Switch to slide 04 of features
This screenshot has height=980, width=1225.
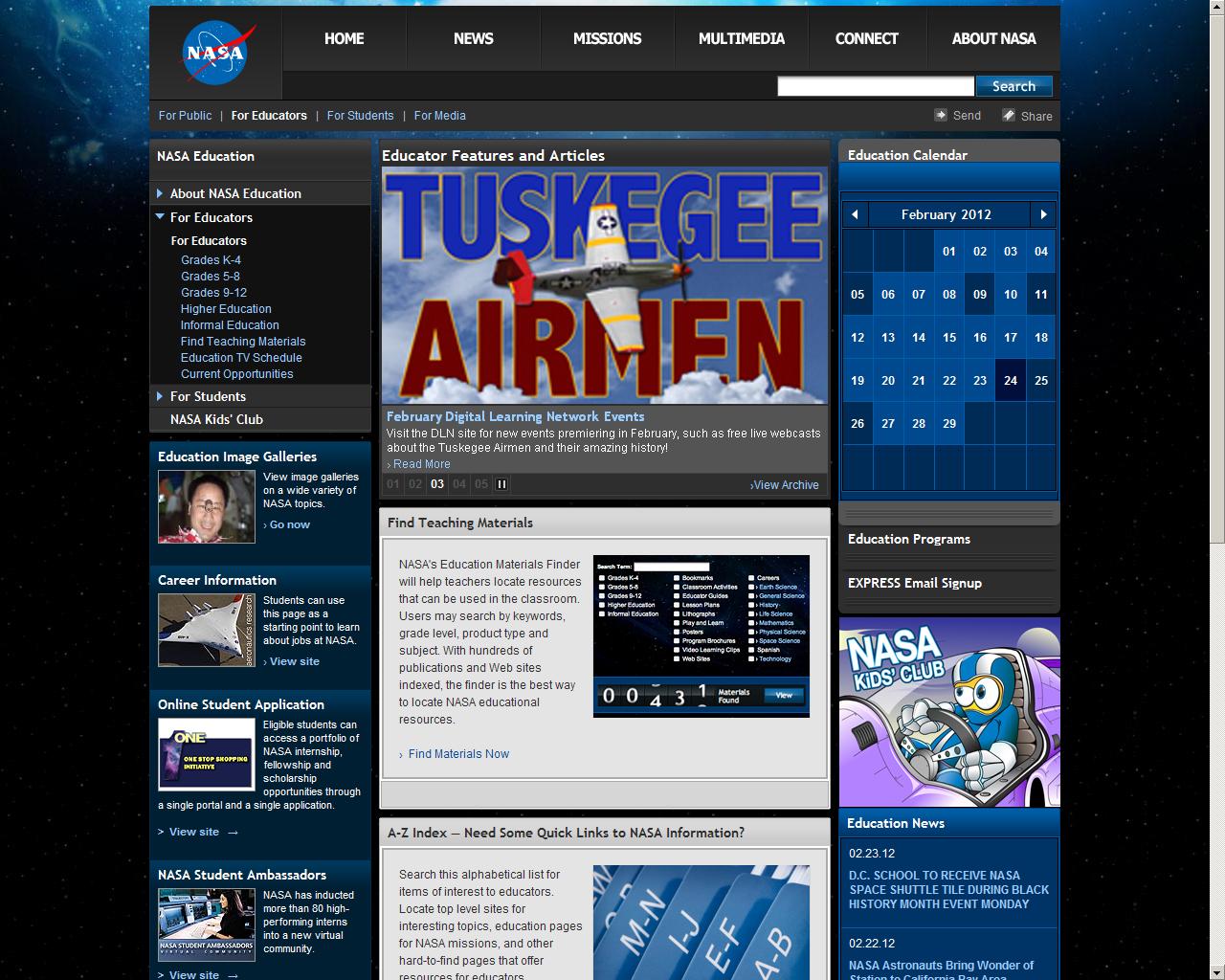coord(459,484)
